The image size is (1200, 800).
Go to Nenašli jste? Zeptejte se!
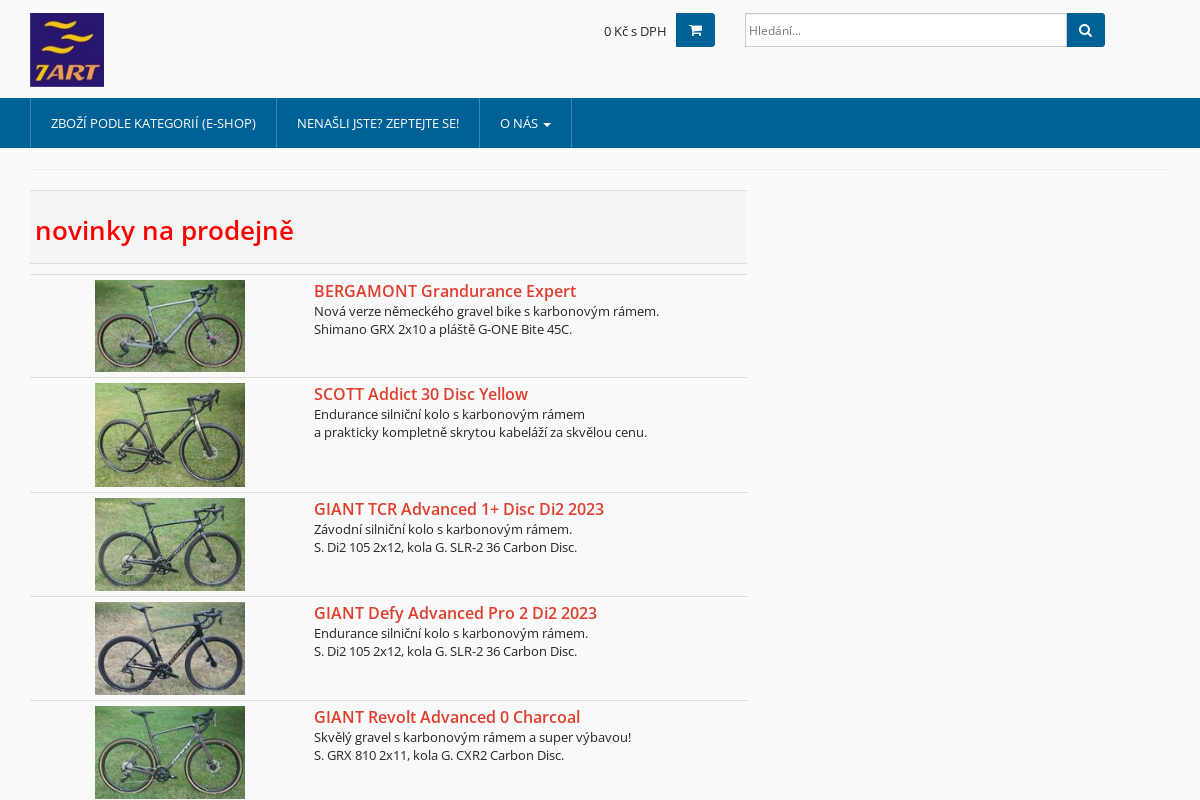[x=378, y=123]
